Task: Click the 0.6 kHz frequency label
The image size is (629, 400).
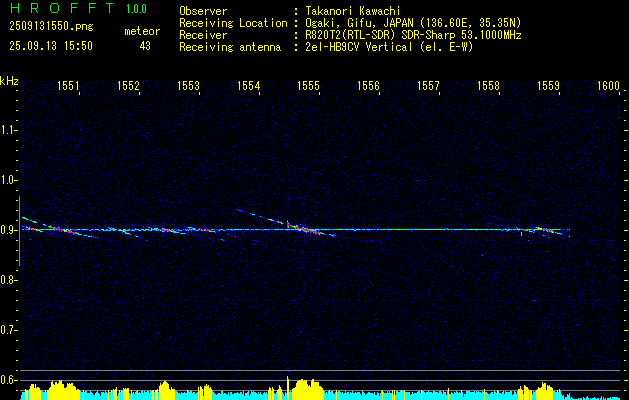Action: (x=8, y=380)
